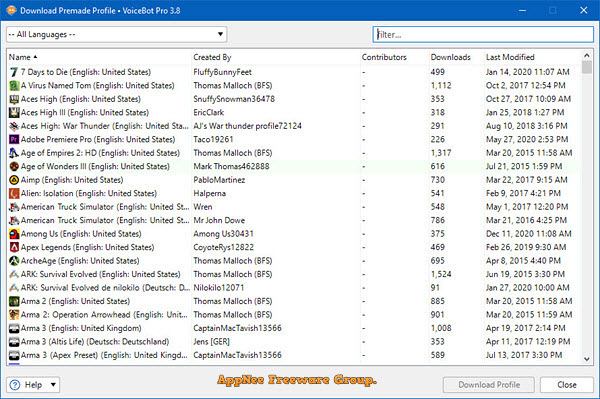This screenshot has height=399, width=600.
Task: Click creator AJ's War thunder profile72124
Action: [x=248, y=126]
